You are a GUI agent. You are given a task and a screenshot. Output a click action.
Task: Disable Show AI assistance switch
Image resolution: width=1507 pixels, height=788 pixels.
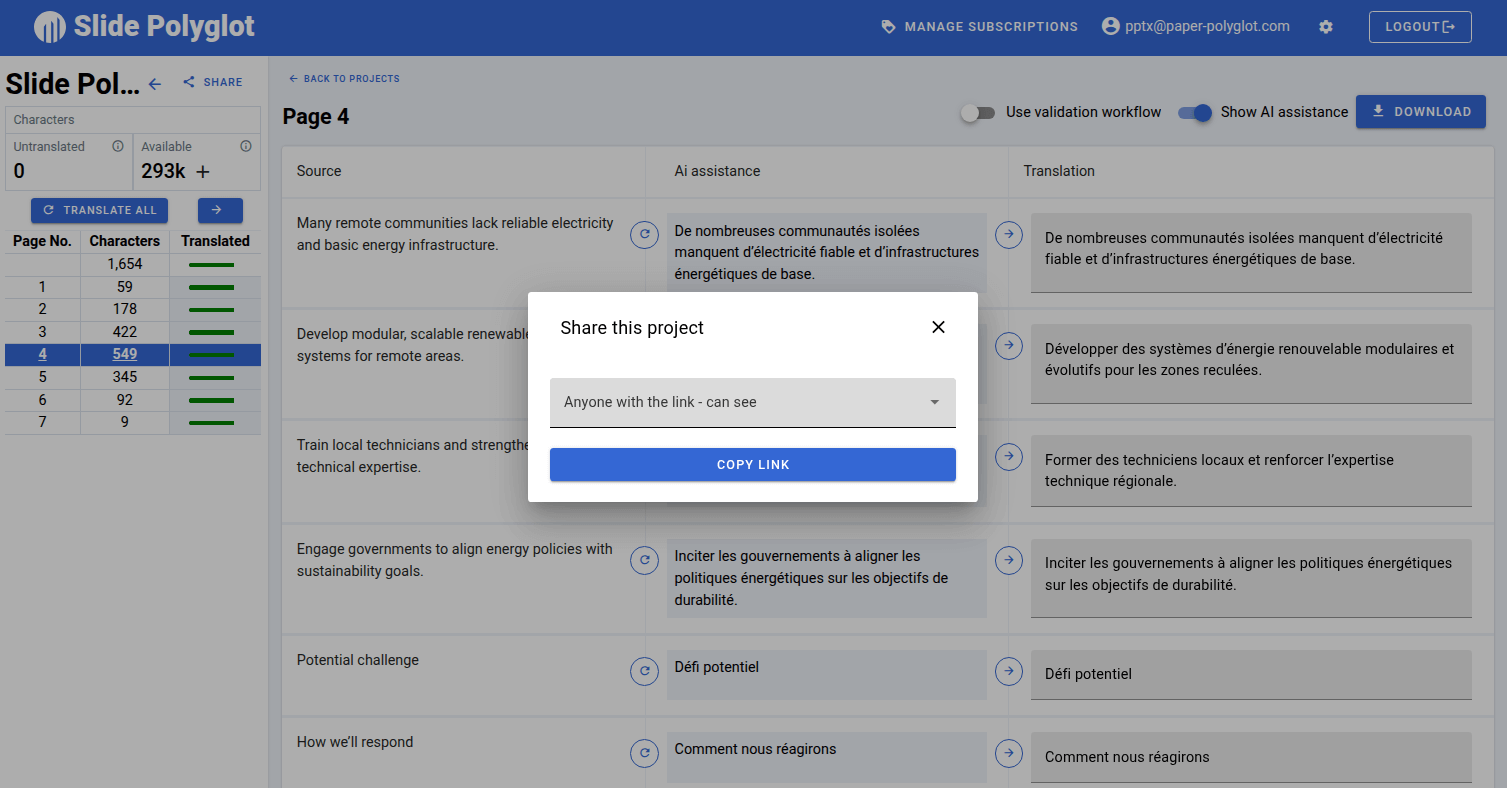pos(1195,113)
